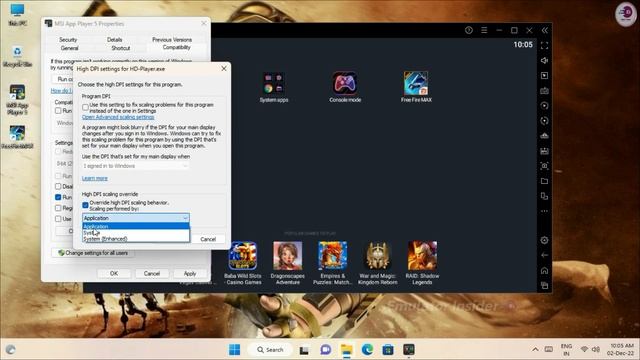Screen dimensions: 640x360
Task: Collapse the App Player sidebar with double-chevron
Action: click(x=544, y=30)
